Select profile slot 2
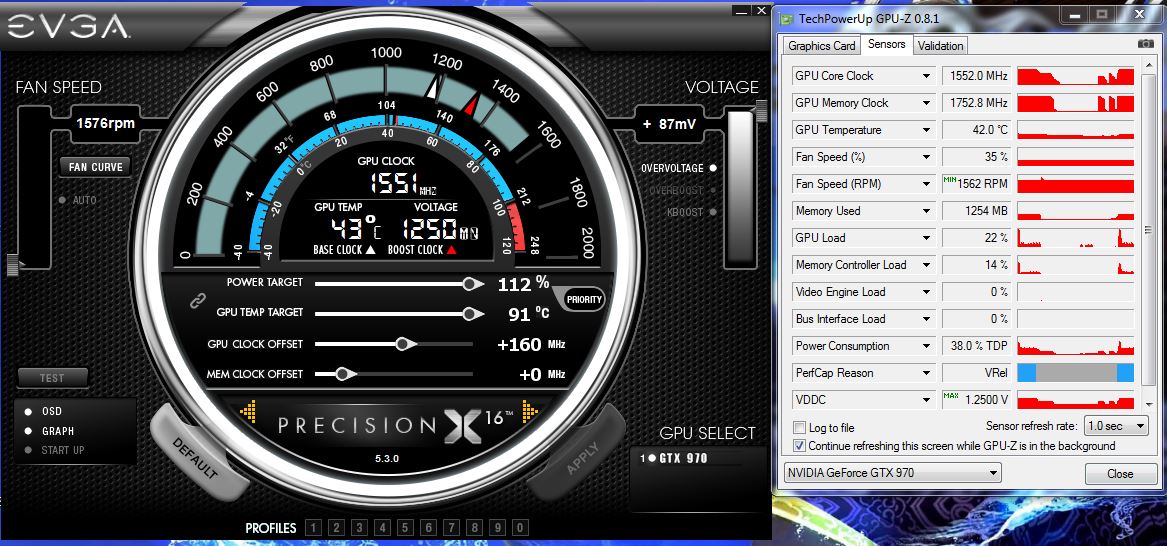The image size is (1167, 546). (x=336, y=528)
